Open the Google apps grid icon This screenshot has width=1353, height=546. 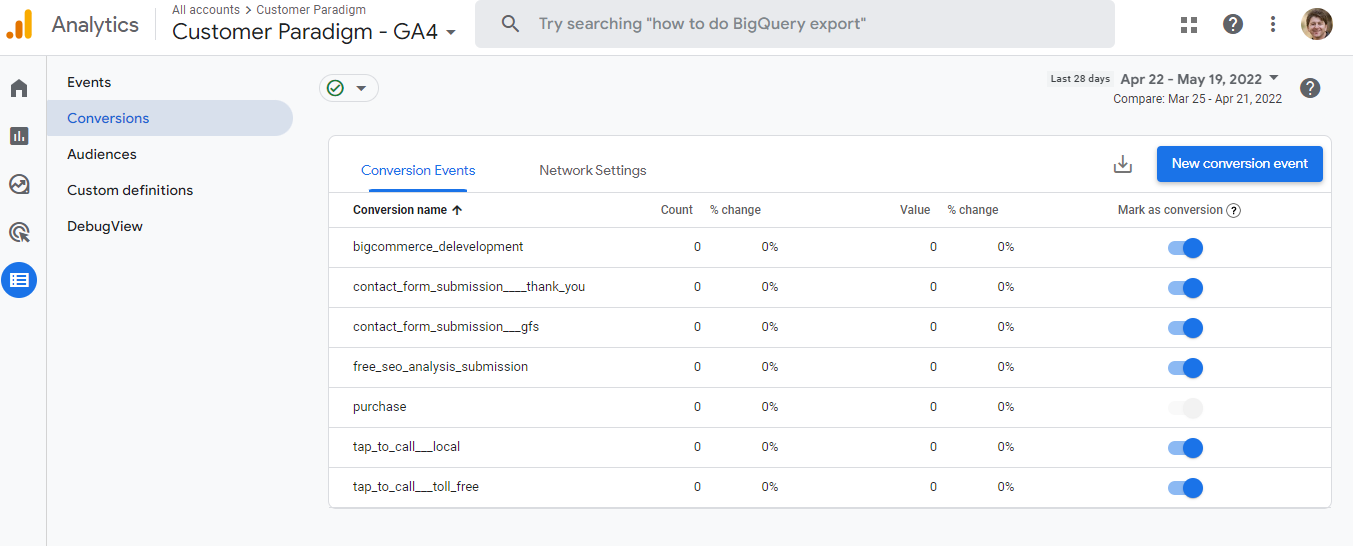click(x=1189, y=25)
